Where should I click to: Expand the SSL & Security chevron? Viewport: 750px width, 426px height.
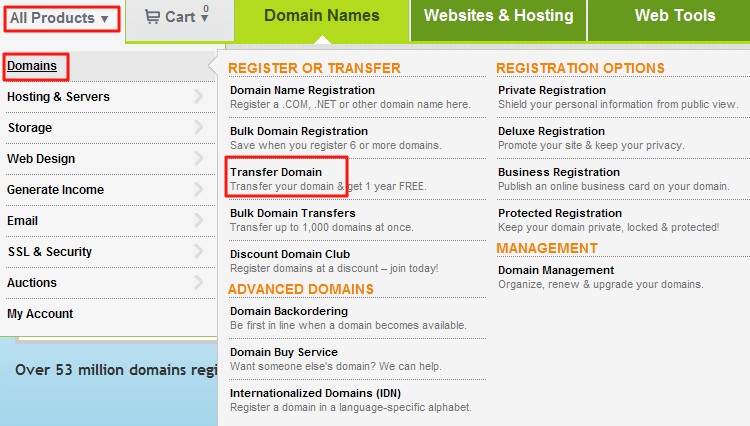(x=198, y=252)
